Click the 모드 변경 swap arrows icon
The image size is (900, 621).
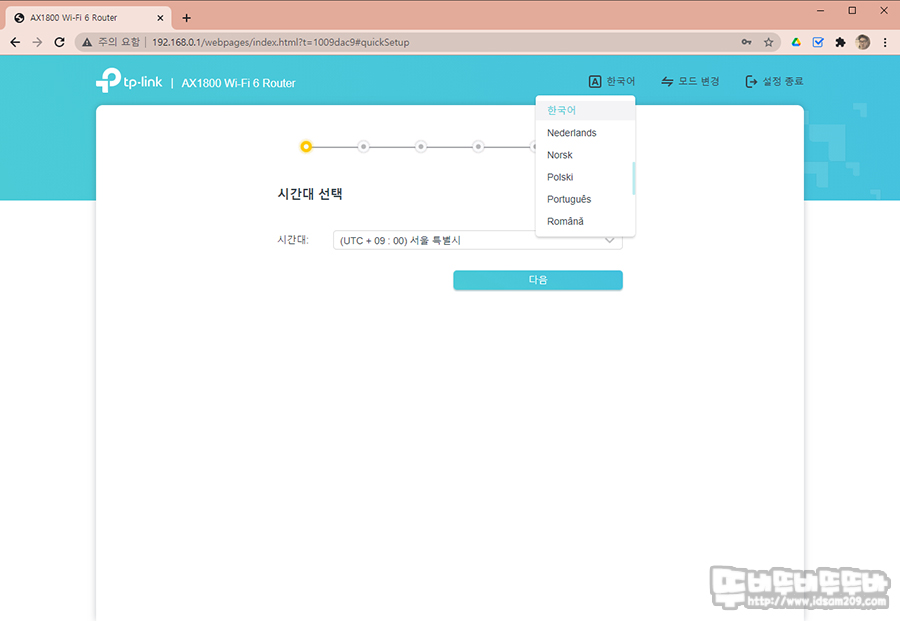(x=667, y=81)
